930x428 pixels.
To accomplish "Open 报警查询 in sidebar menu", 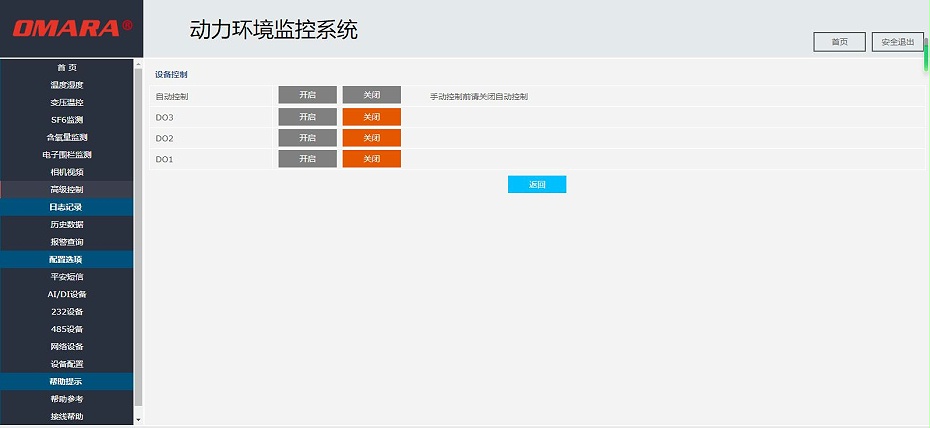I will 66,242.
